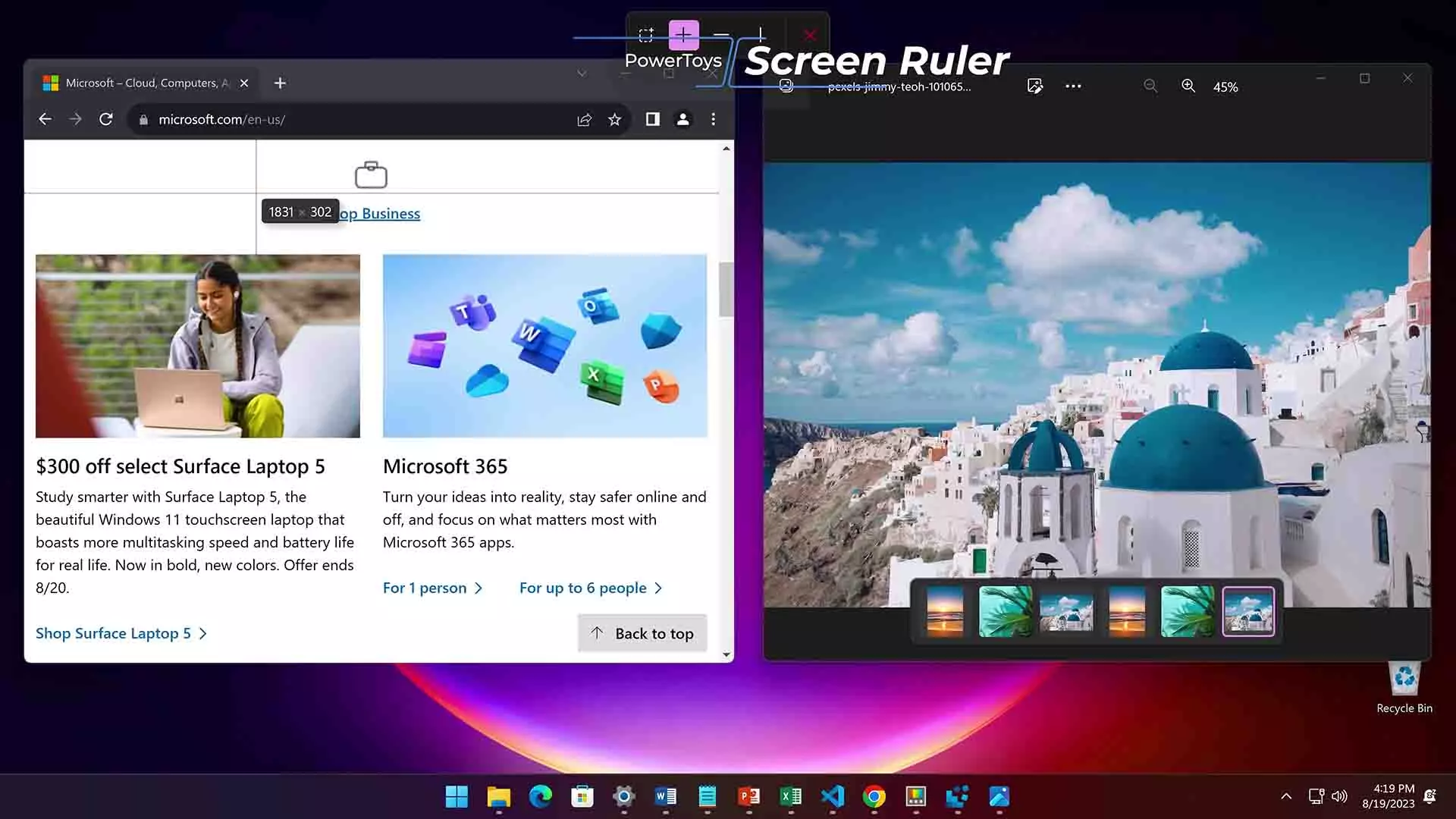Expand the Chrome tab search chevron
1456x819 pixels.
582,74
